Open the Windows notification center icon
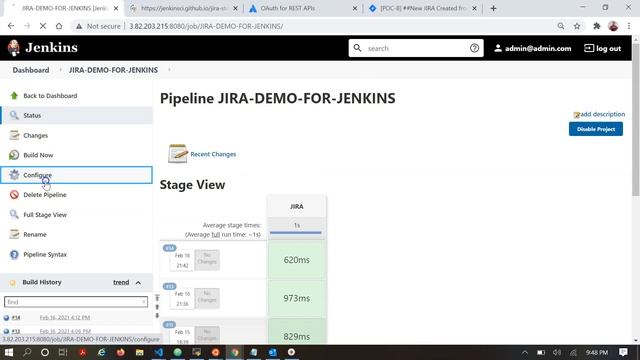The height and width of the screenshot is (360, 640). coord(623,352)
